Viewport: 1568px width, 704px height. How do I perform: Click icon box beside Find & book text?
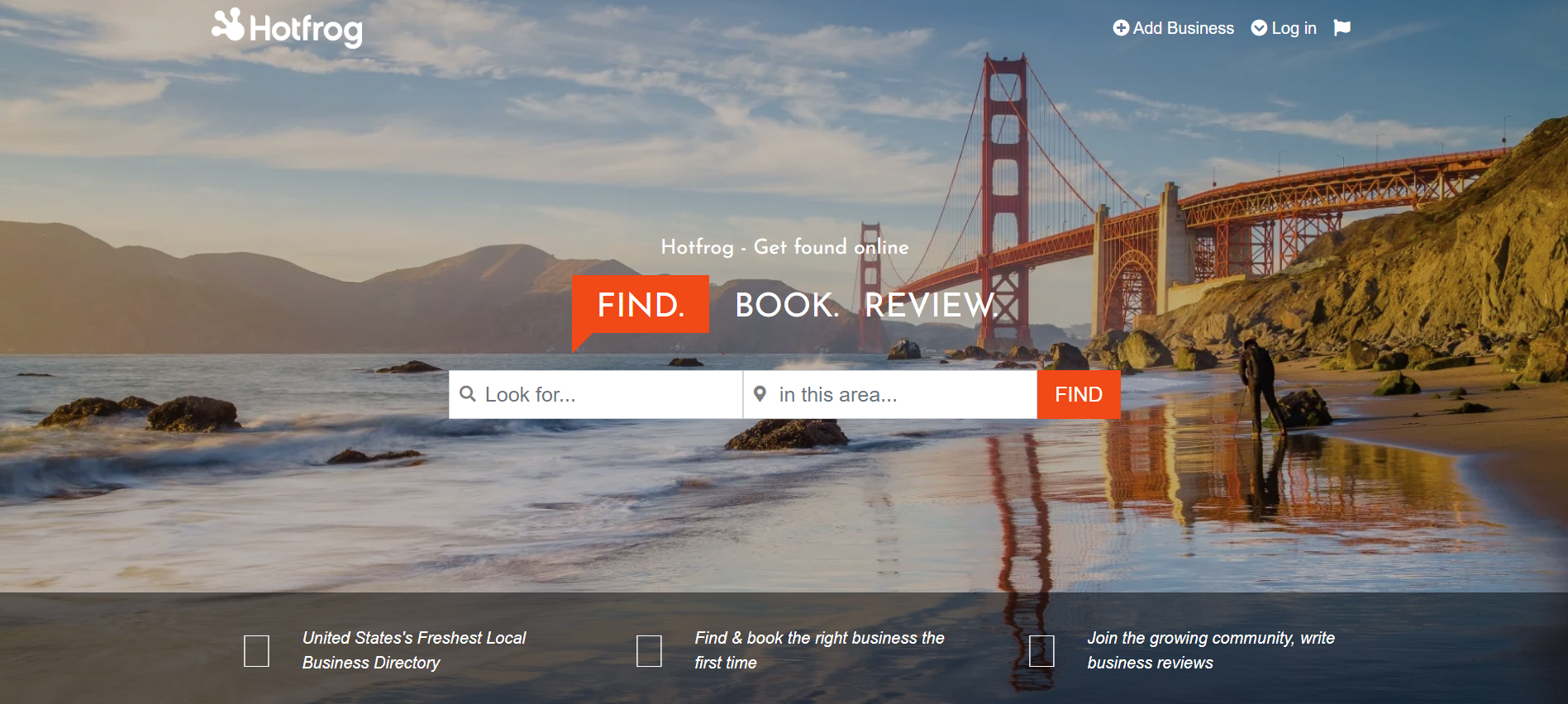[649, 651]
